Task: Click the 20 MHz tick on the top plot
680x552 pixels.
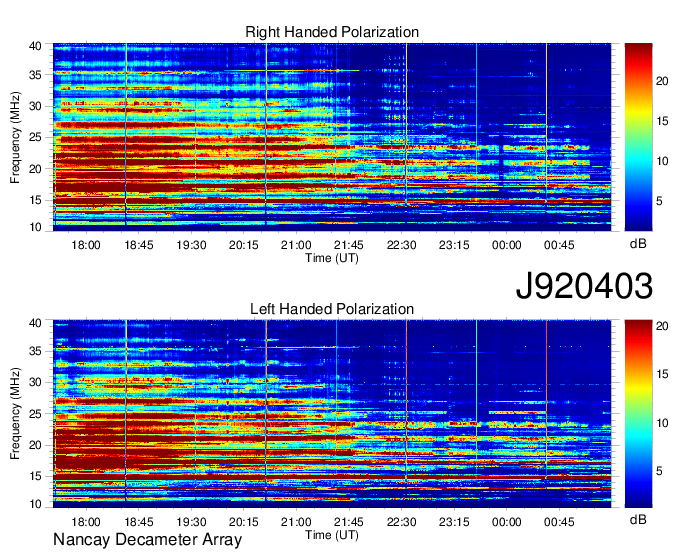Action: pyautogui.click(x=36, y=169)
